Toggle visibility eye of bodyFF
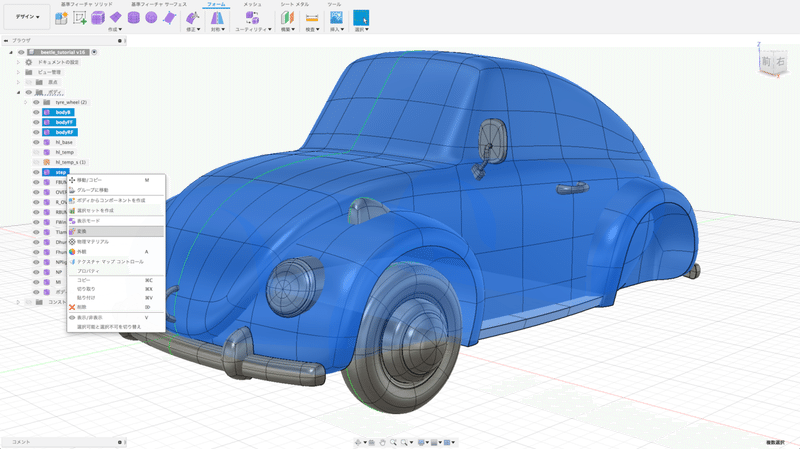 tap(36, 122)
